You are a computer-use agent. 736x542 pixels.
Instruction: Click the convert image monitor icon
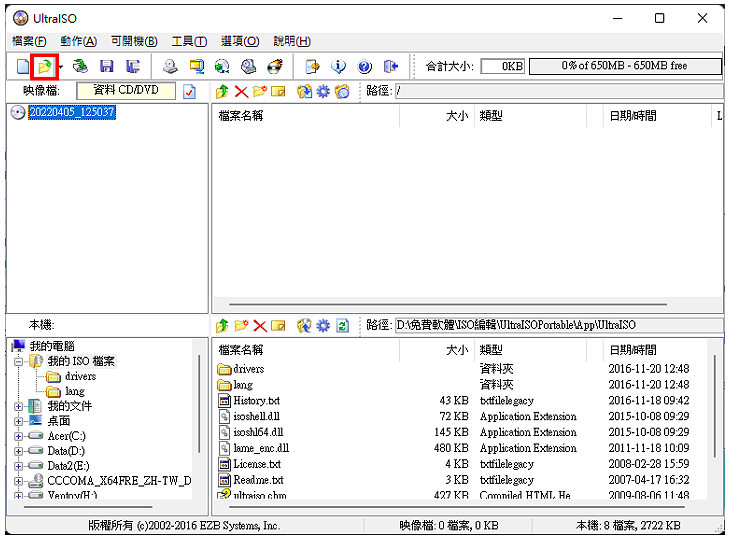click(x=196, y=67)
